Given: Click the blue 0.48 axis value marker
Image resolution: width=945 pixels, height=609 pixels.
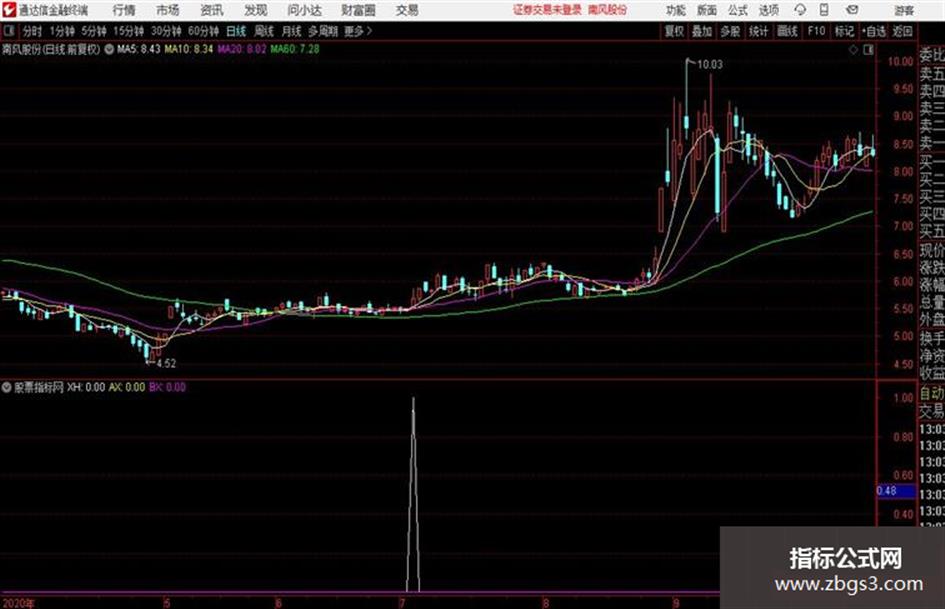Looking at the screenshot, I should (x=896, y=491).
